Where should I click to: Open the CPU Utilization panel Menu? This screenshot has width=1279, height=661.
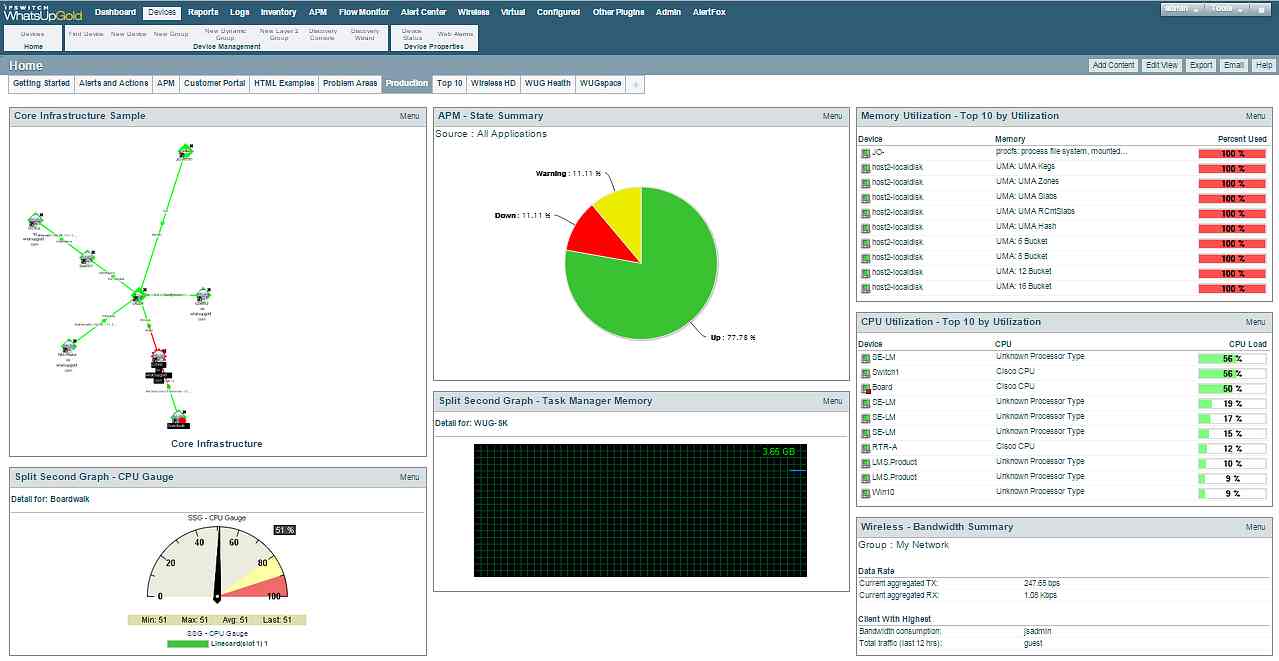tap(1255, 322)
